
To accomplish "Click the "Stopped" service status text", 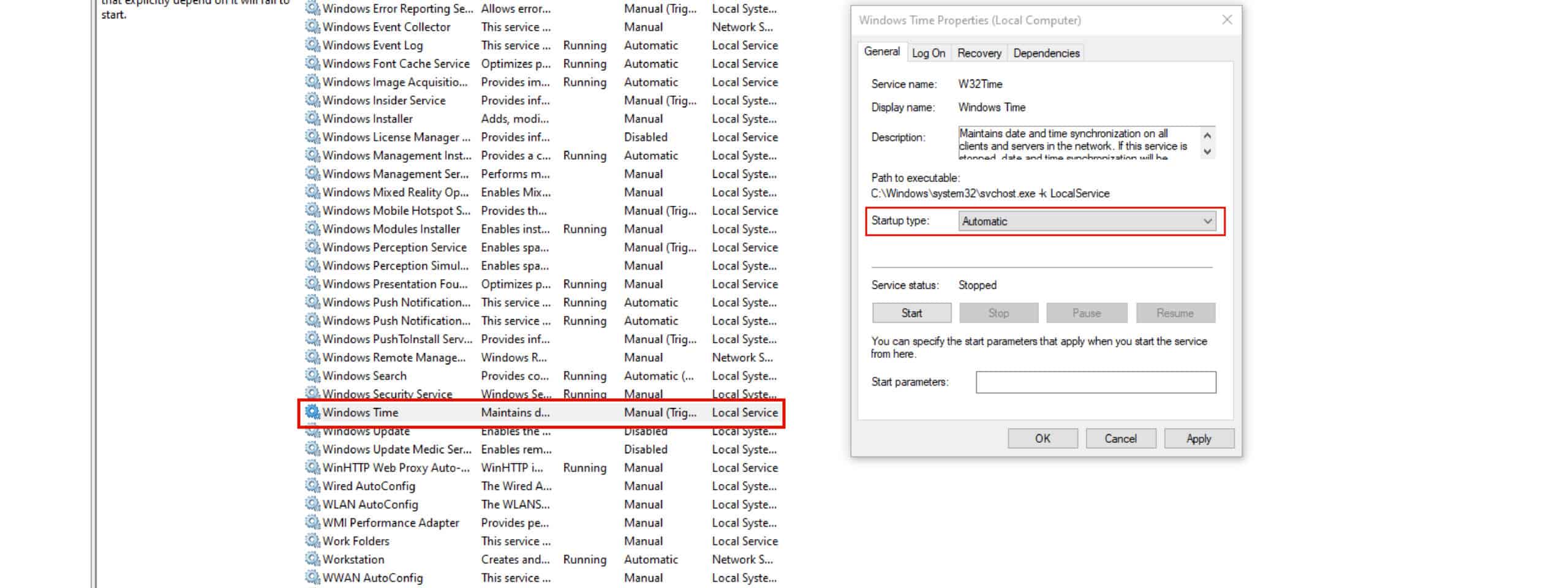I will click(x=978, y=285).
